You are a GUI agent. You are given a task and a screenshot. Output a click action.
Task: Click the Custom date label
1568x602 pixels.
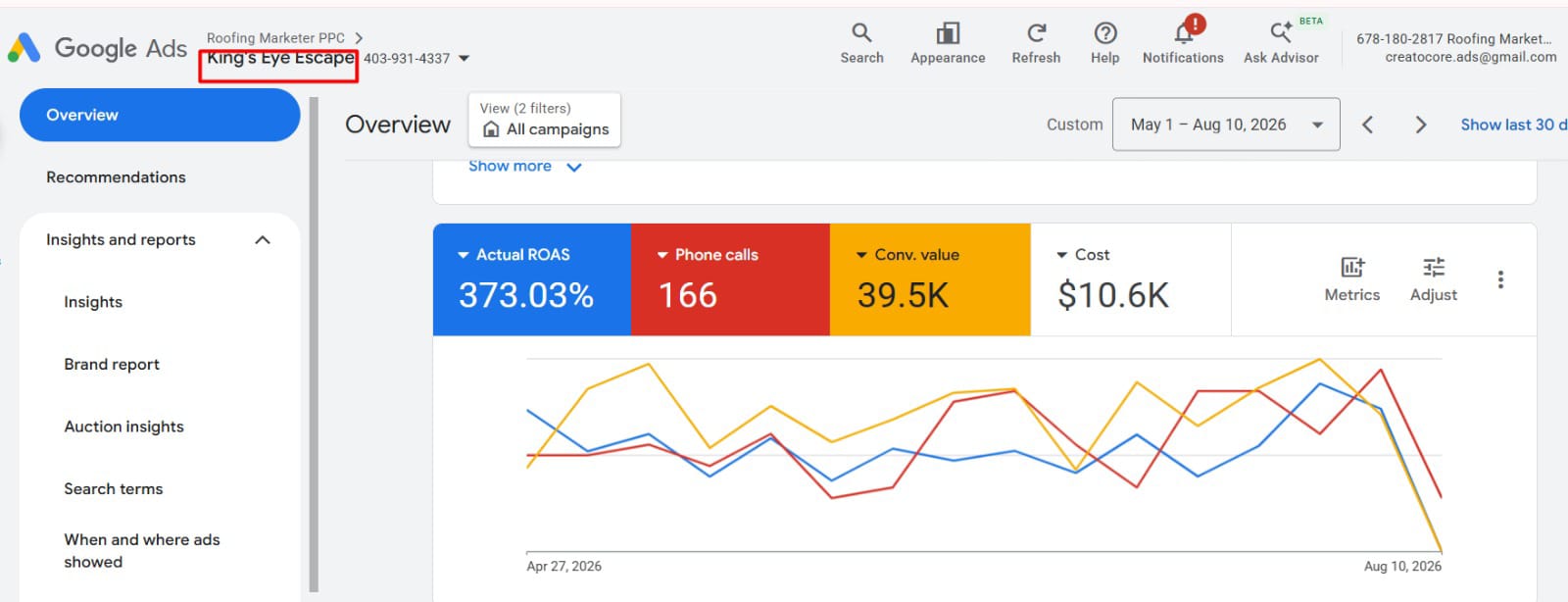click(1075, 125)
